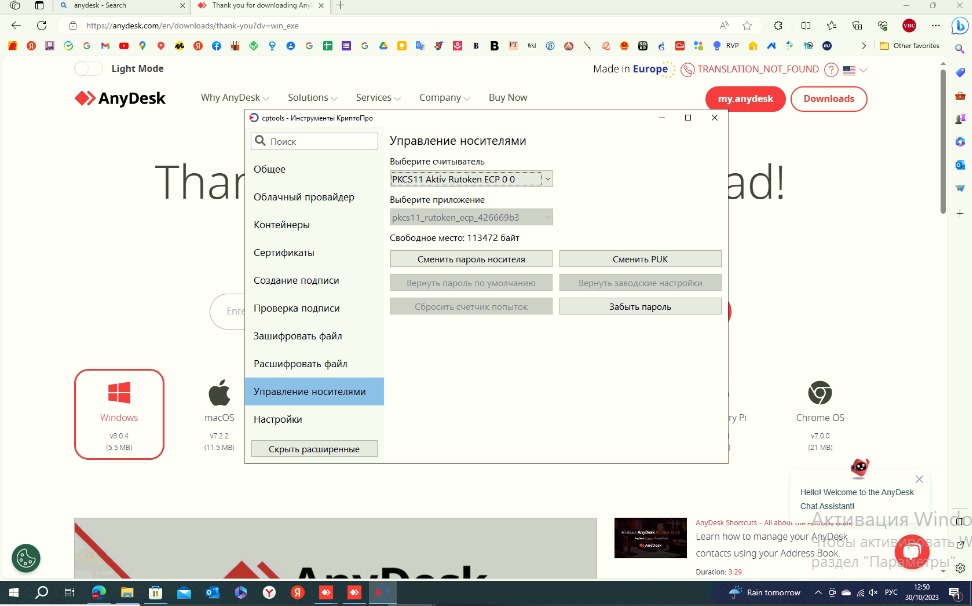Open Rain tomorrow weather widget
This screenshot has height=606, width=972.
pyautogui.click(x=765, y=592)
